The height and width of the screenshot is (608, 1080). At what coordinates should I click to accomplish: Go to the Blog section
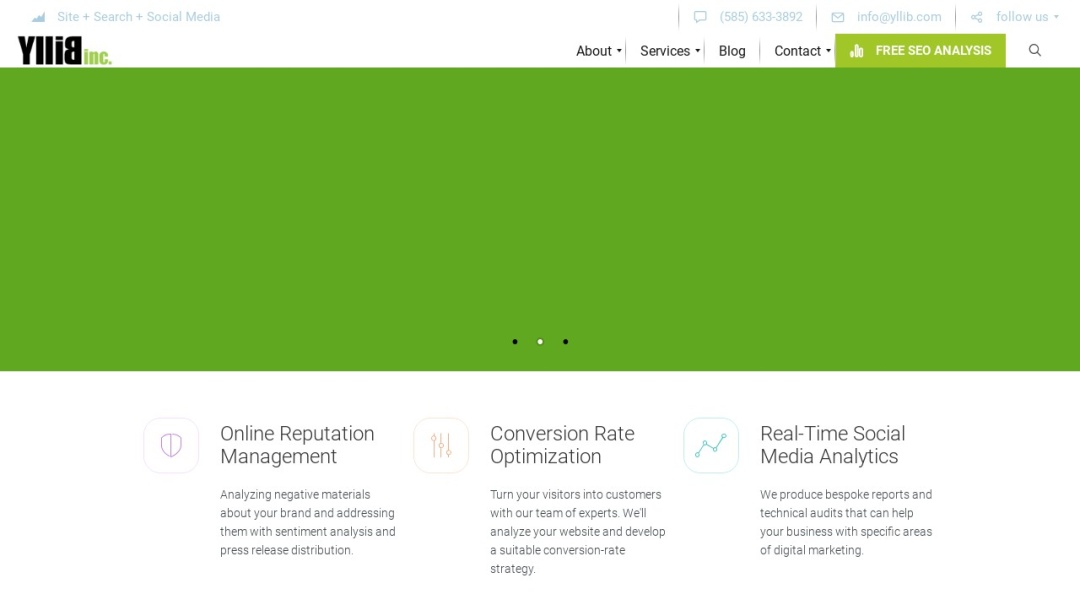coord(732,50)
